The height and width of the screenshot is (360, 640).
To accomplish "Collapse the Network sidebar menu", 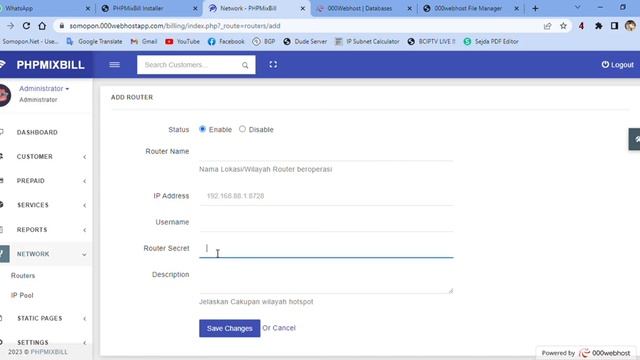I will pos(46,254).
